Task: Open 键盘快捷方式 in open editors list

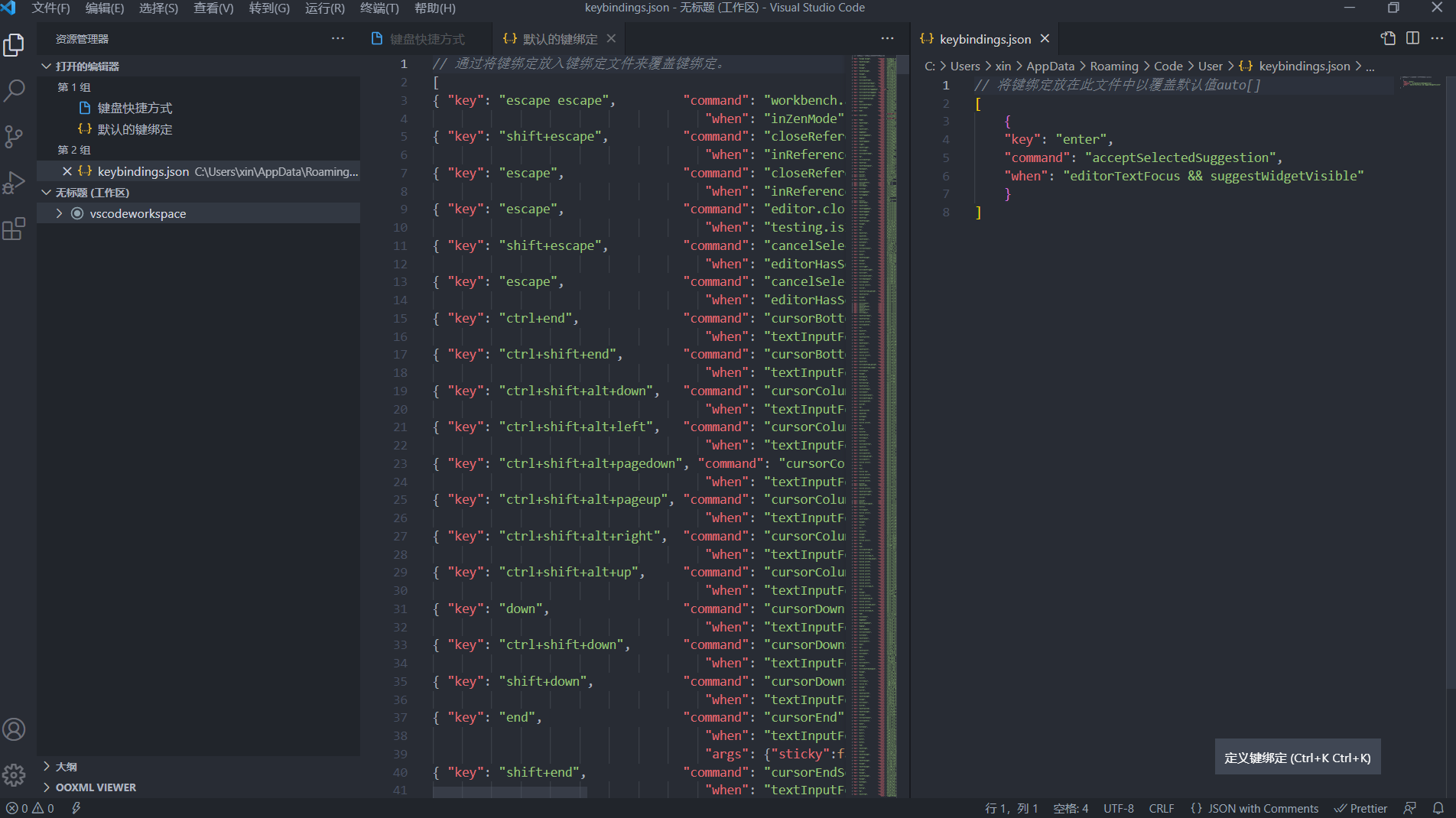Action: click(199, 108)
